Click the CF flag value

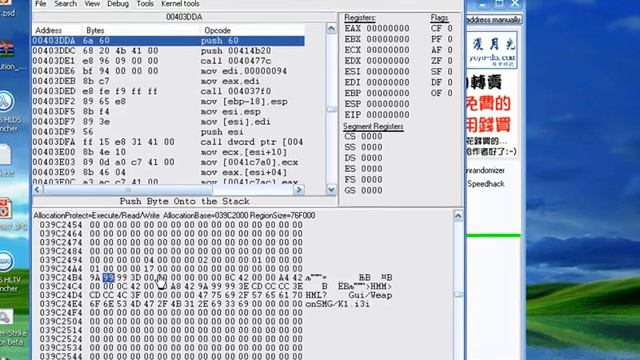pyautogui.click(x=450, y=29)
